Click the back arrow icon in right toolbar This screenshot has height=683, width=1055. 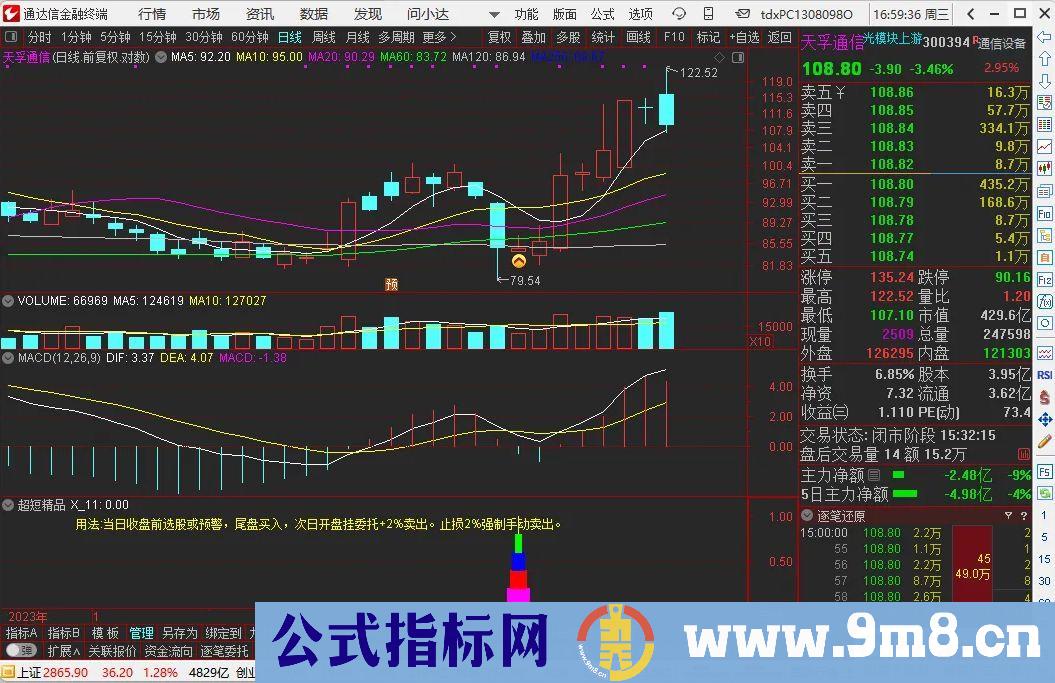[x=1045, y=38]
